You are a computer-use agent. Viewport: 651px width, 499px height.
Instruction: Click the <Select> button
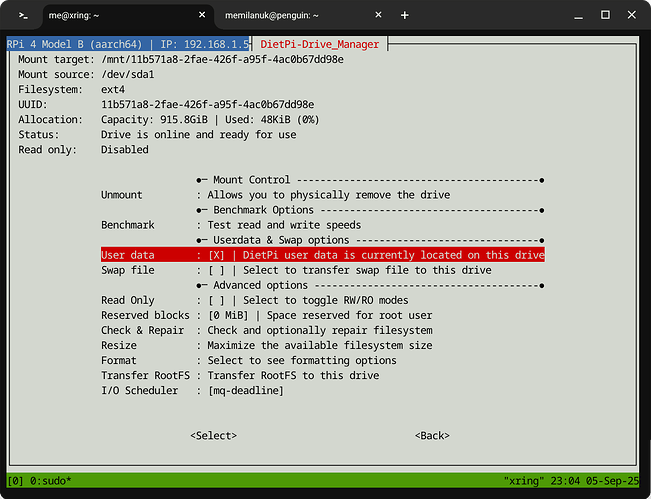[x=213, y=435]
